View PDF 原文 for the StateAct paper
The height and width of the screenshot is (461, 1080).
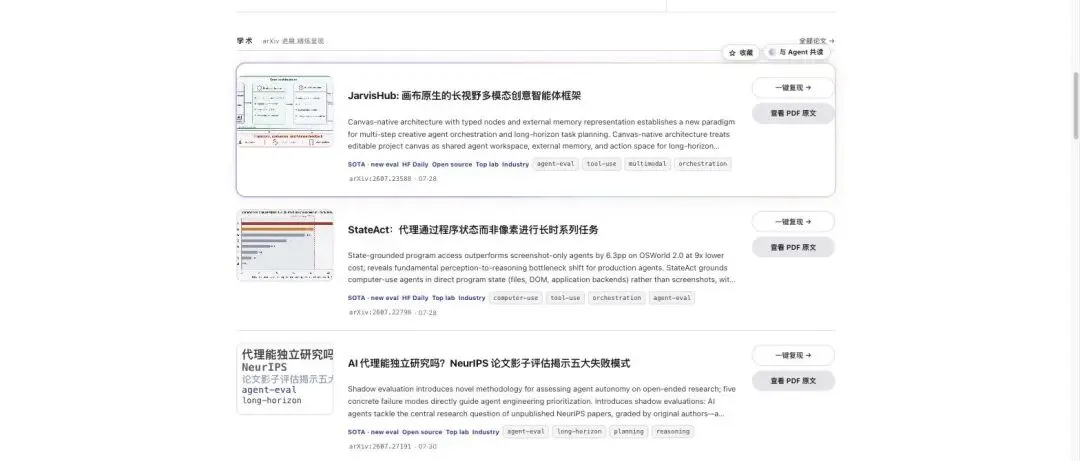[793, 247]
